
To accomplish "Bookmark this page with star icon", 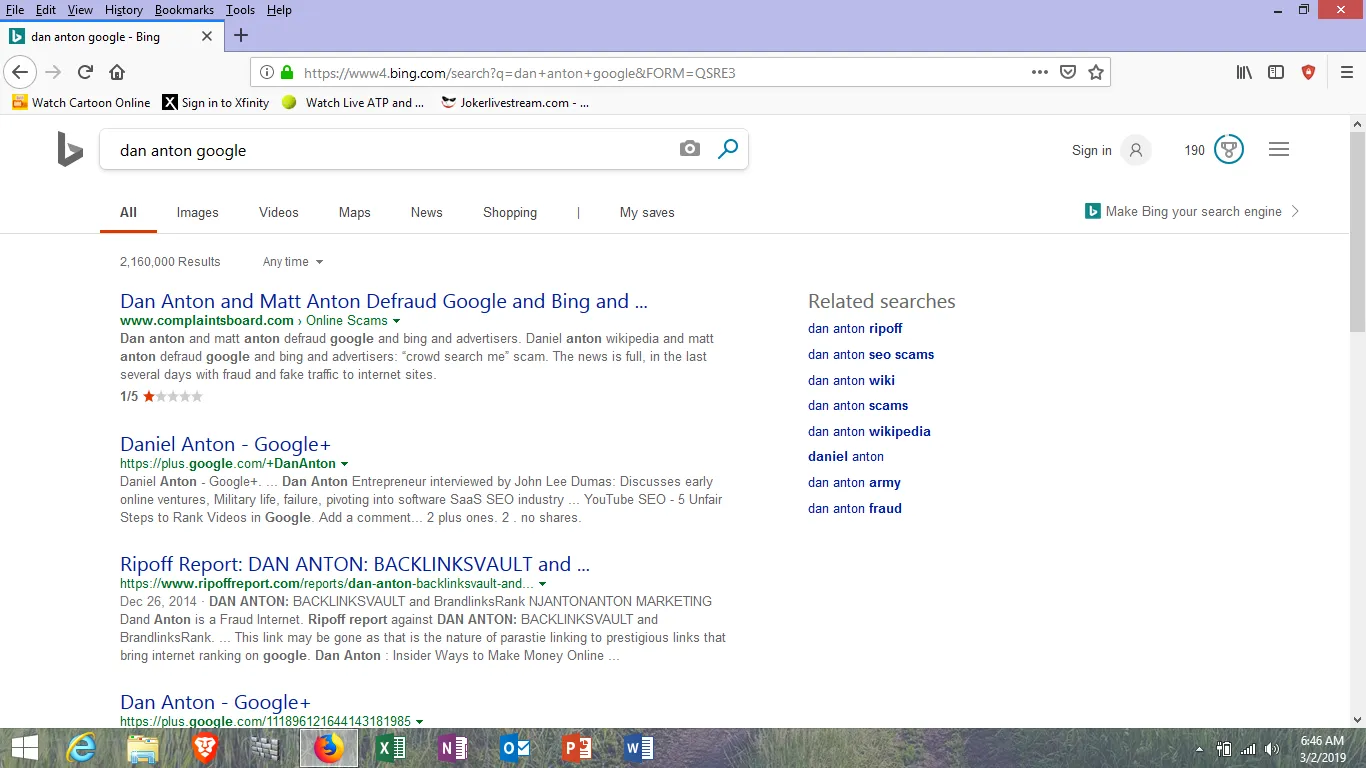I will pyautogui.click(x=1096, y=72).
